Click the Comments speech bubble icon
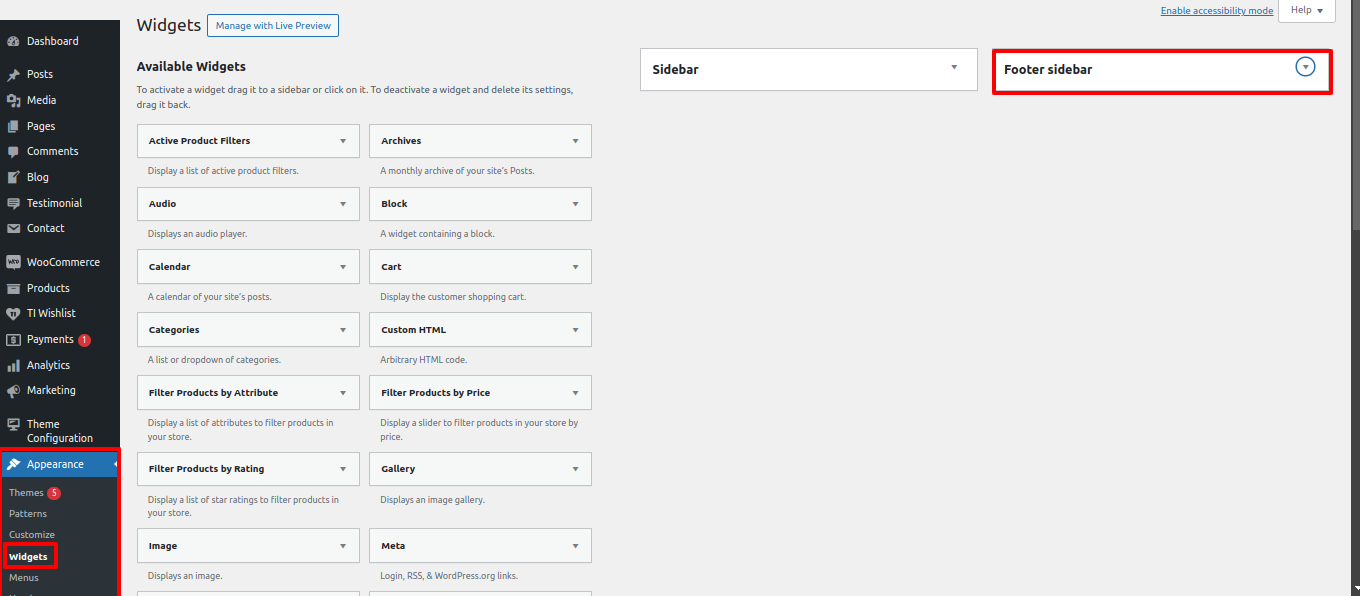 13,152
